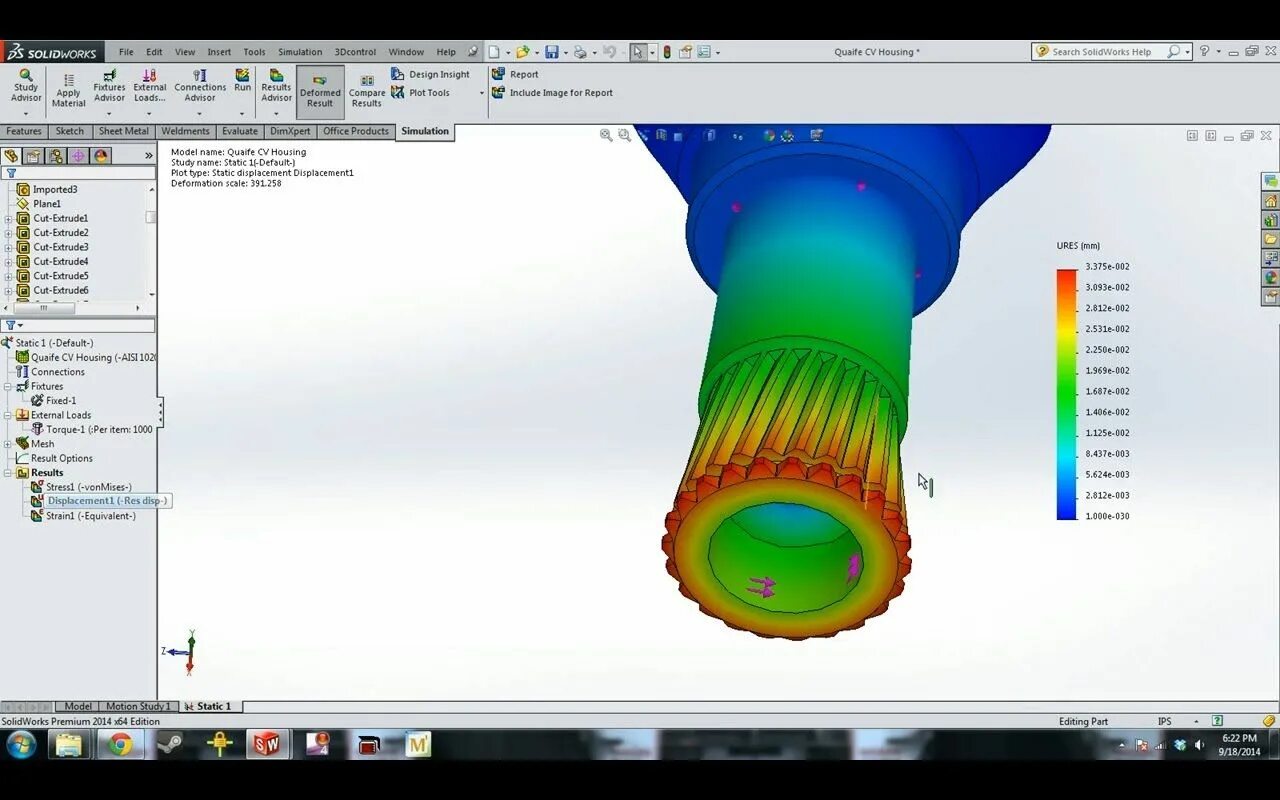Select the Fixed-1 fixture
The height and width of the screenshot is (800, 1280).
pos(54,401)
